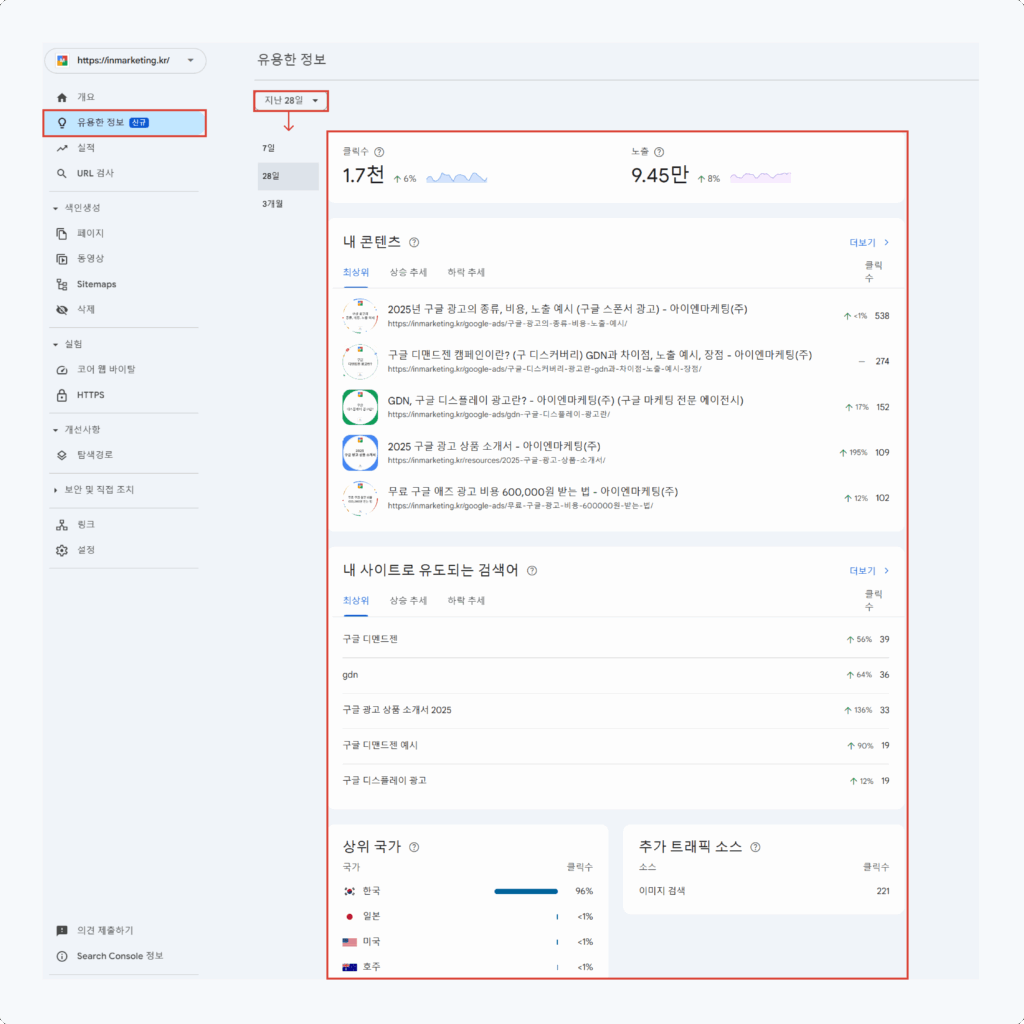This screenshot has width=1024, height=1024.
Task: Click the help icon beside 내 콘텐츠
Action: coord(414,242)
